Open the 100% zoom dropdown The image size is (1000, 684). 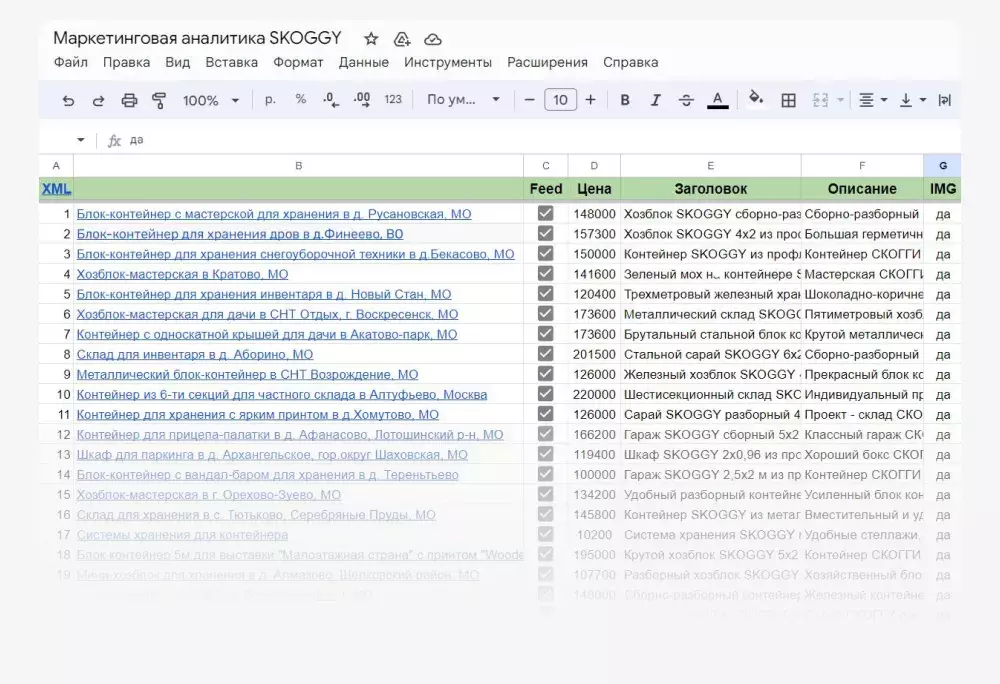point(210,100)
